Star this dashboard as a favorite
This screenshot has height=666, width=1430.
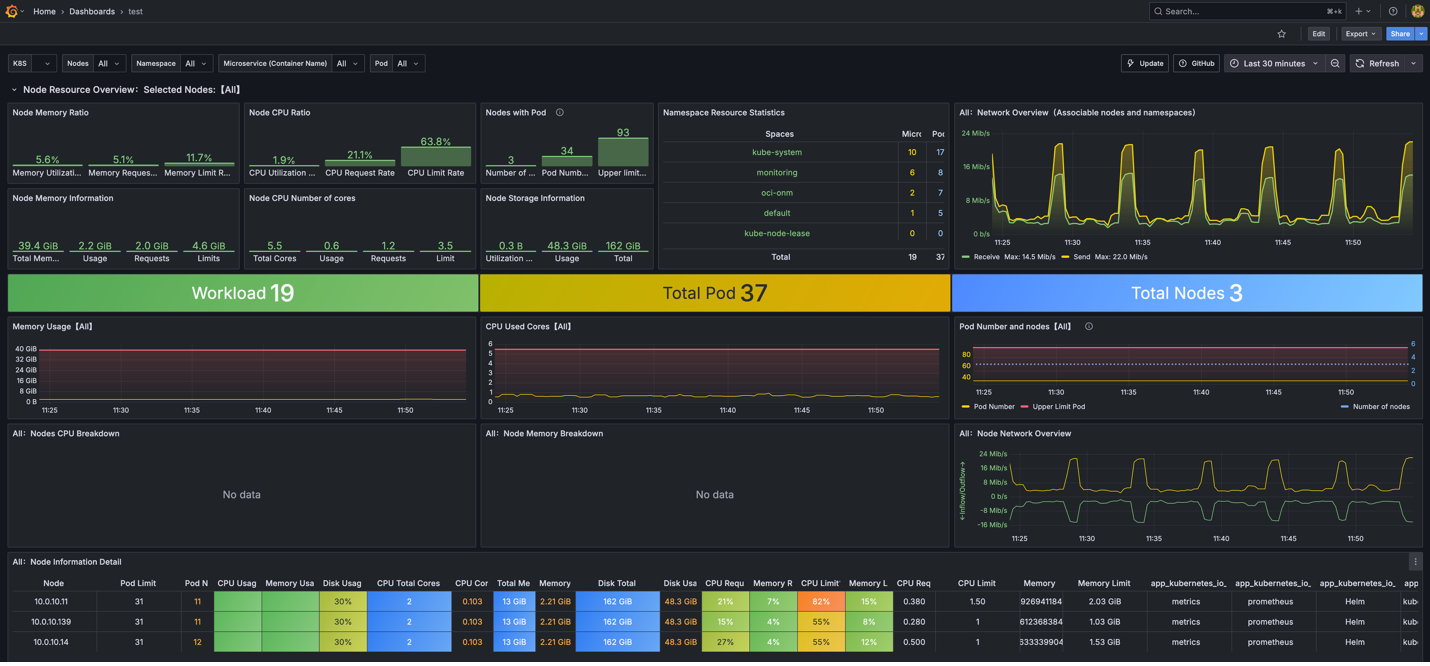tap(1281, 33)
